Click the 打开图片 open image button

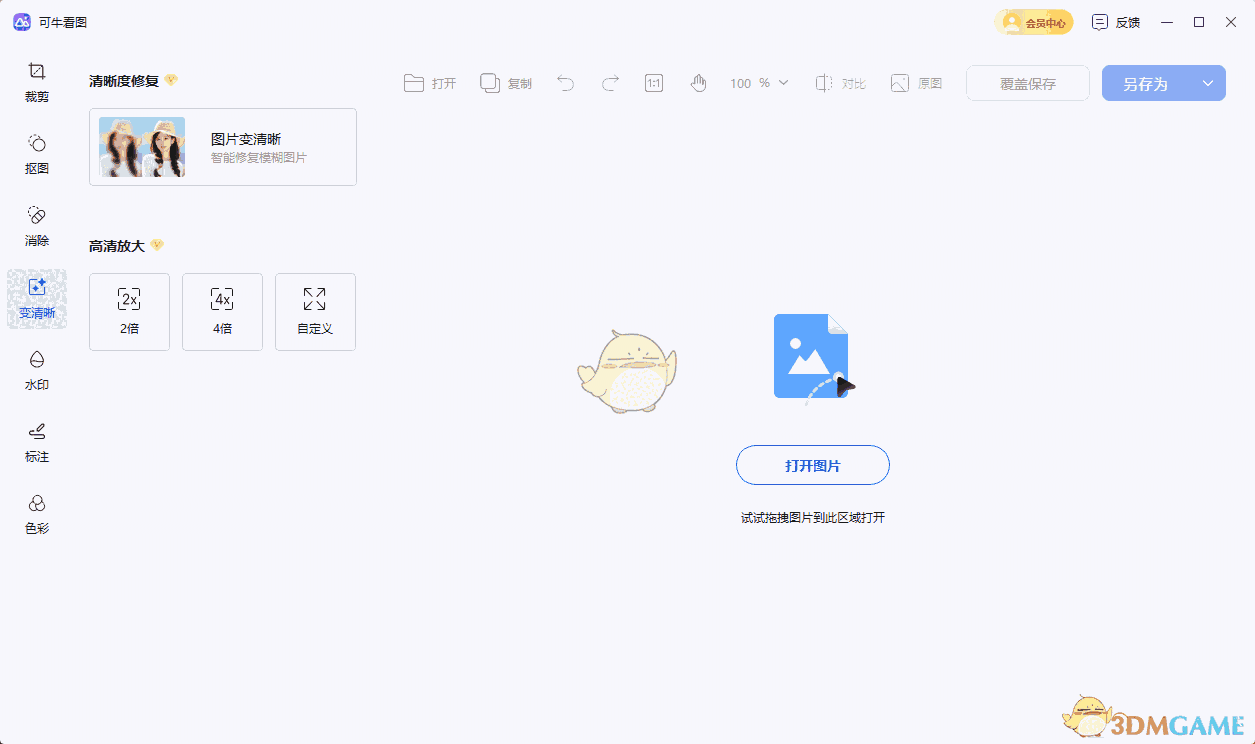coord(812,465)
